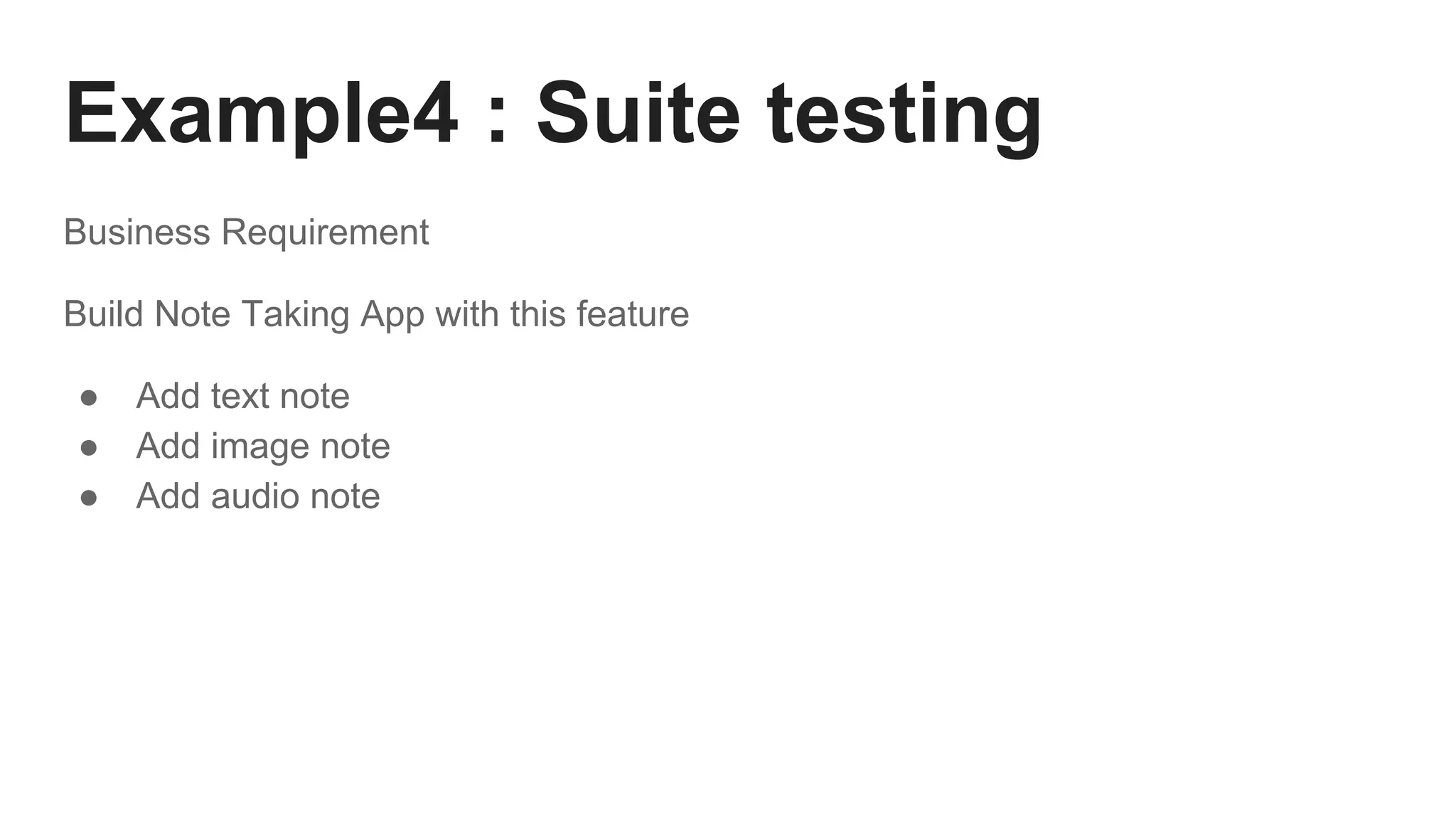Click the word "Suite" in the heading
1456x819 pixels.
(638, 114)
